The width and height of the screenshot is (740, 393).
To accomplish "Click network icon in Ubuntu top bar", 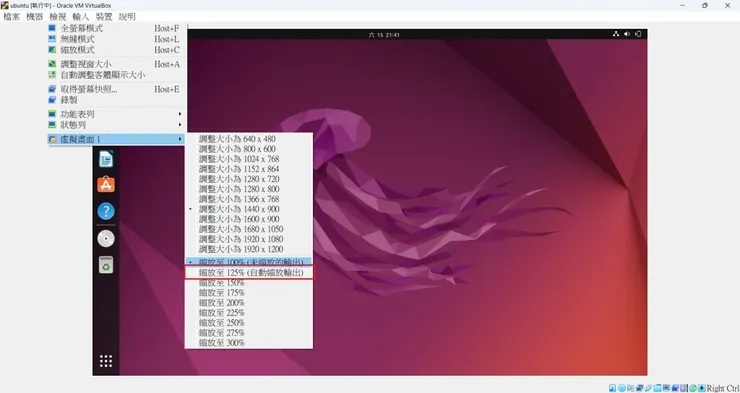I will [615, 34].
